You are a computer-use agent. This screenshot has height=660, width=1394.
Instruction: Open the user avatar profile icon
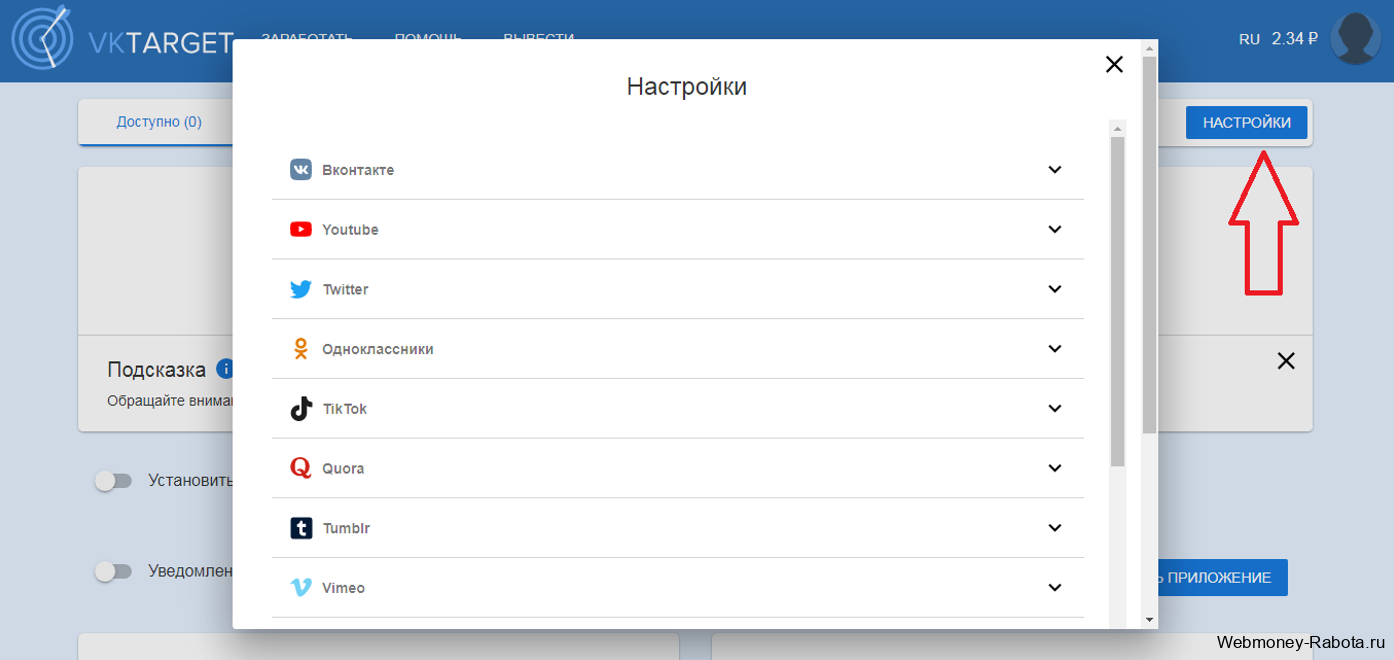tap(1355, 39)
